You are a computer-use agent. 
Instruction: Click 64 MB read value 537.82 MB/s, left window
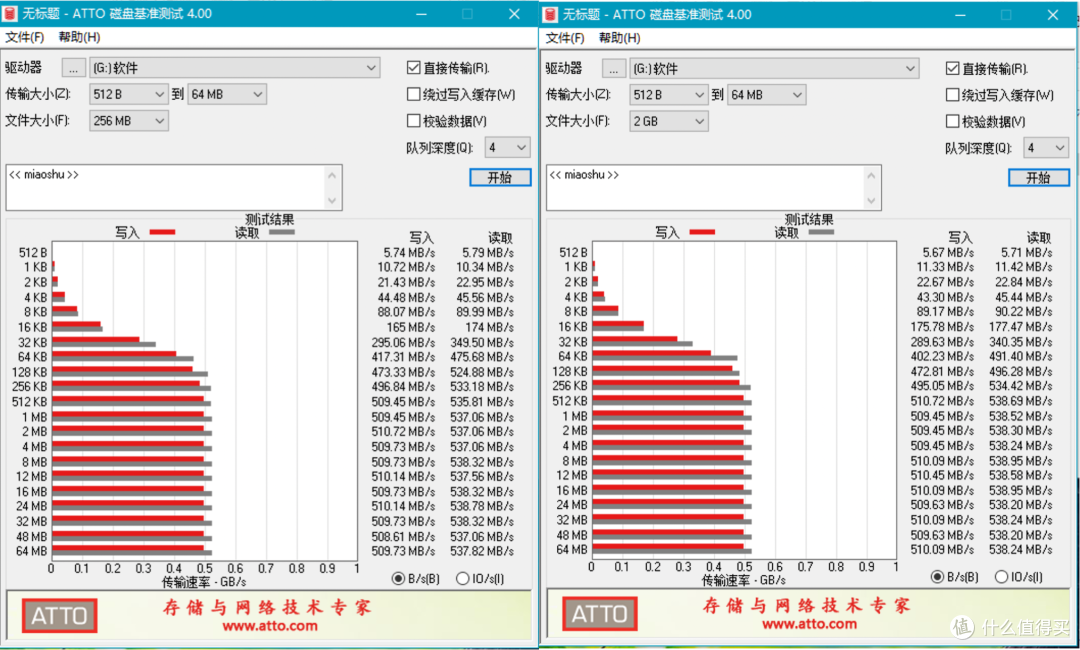[x=481, y=552]
